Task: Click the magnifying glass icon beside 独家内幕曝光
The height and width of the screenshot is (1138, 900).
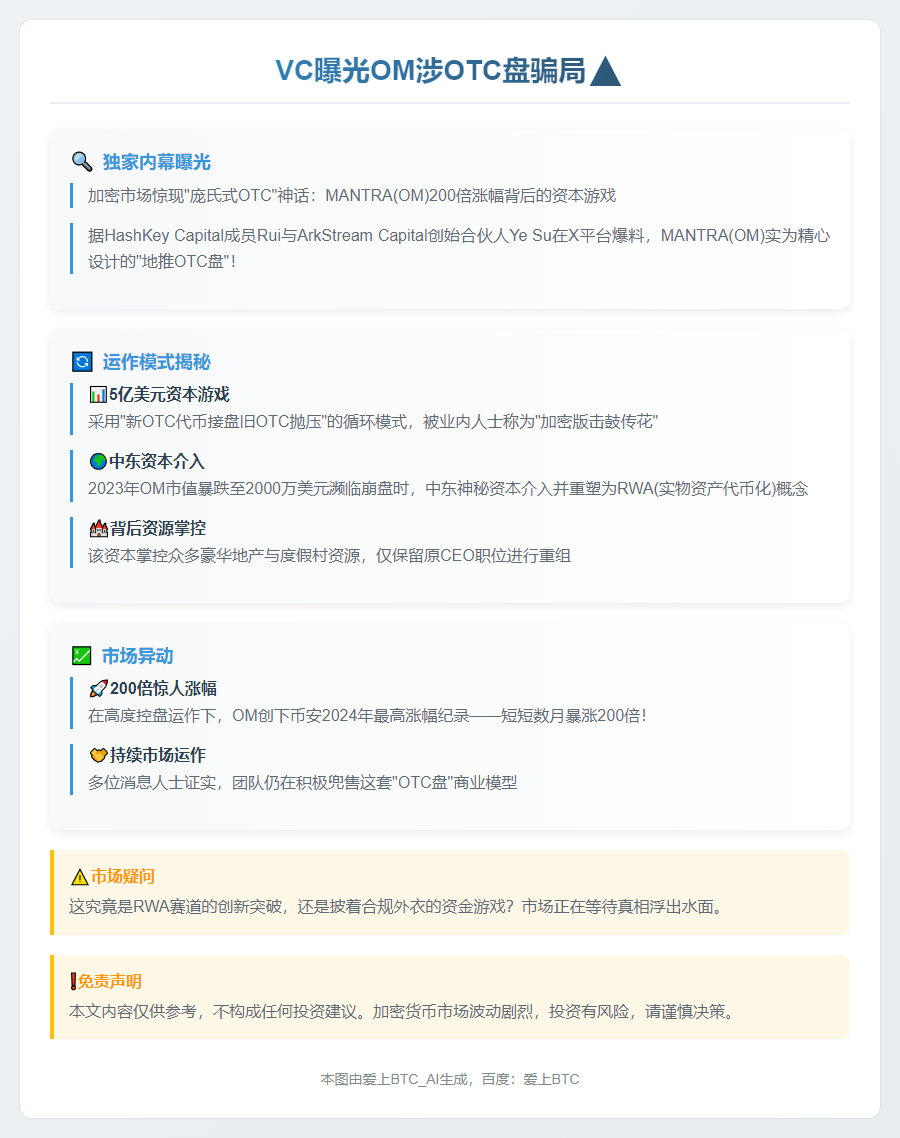Action: pyautogui.click(x=82, y=162)
